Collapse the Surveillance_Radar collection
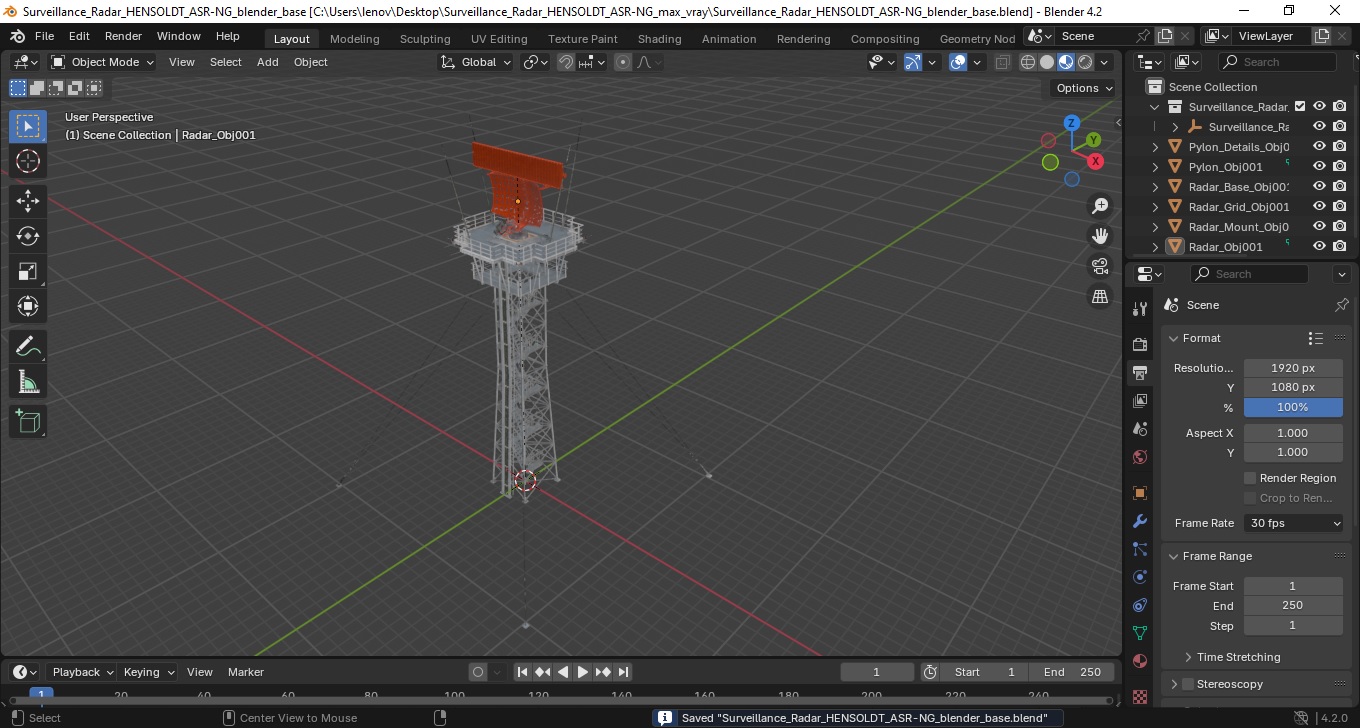Viewport: 1360px width, 728px height. 1156,107
